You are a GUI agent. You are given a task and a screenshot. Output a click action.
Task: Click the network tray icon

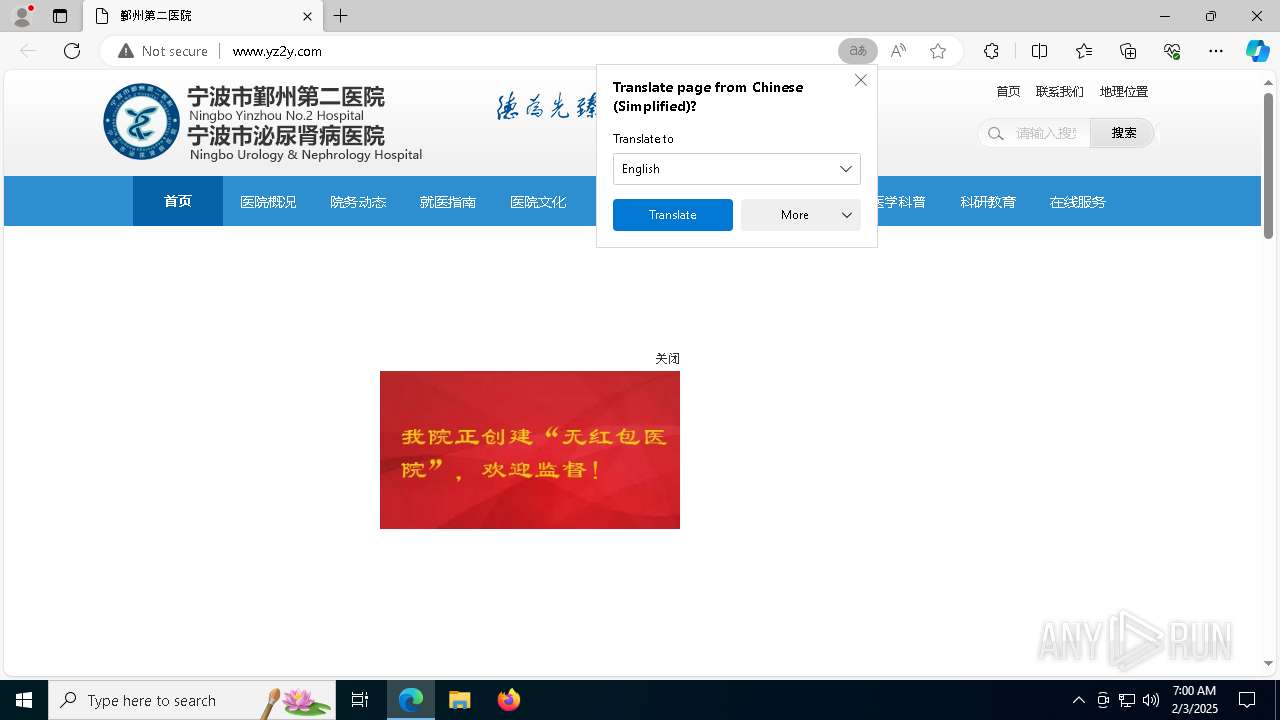[x=1127, y=700]
